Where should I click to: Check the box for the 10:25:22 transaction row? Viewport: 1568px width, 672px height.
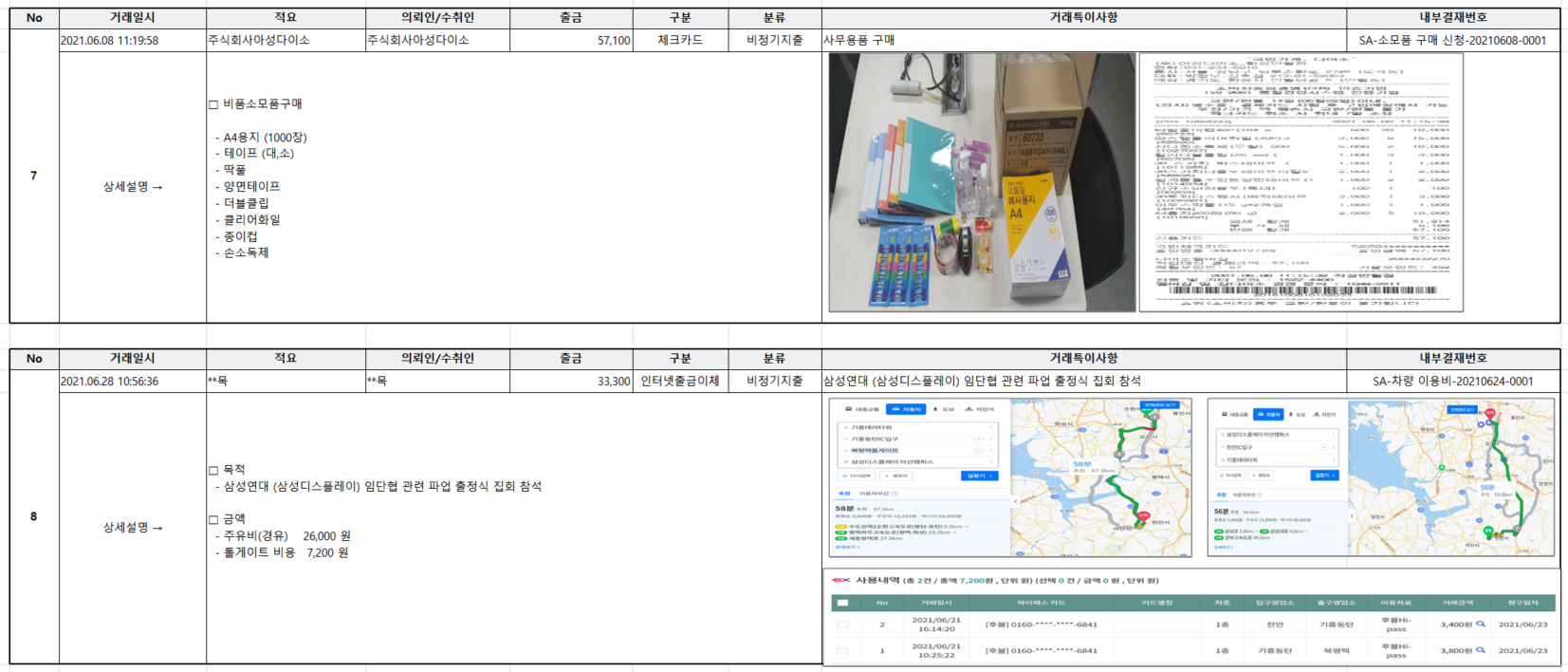[842, 650]
